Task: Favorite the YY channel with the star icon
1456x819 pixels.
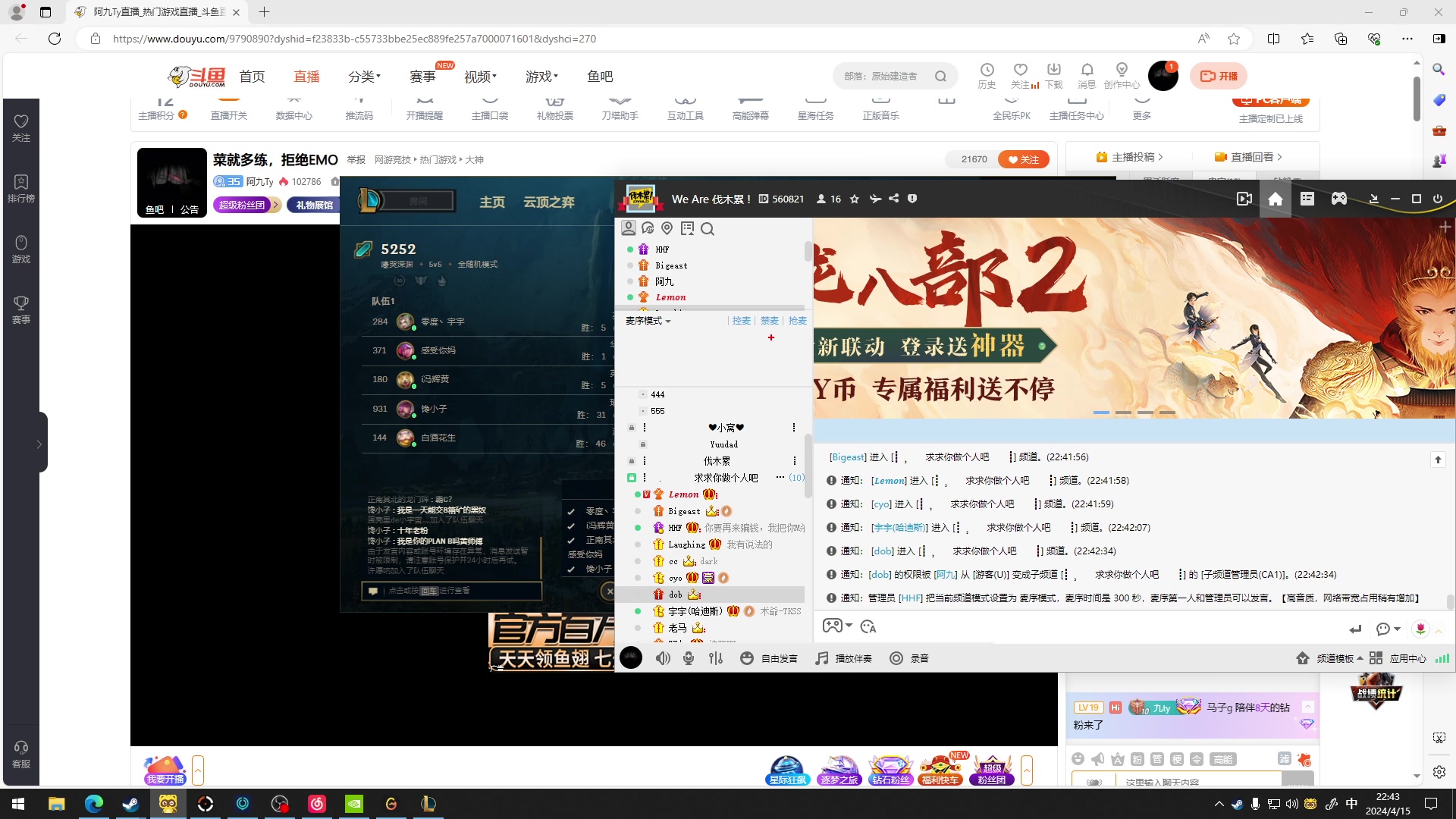Action: coord(855,199)
